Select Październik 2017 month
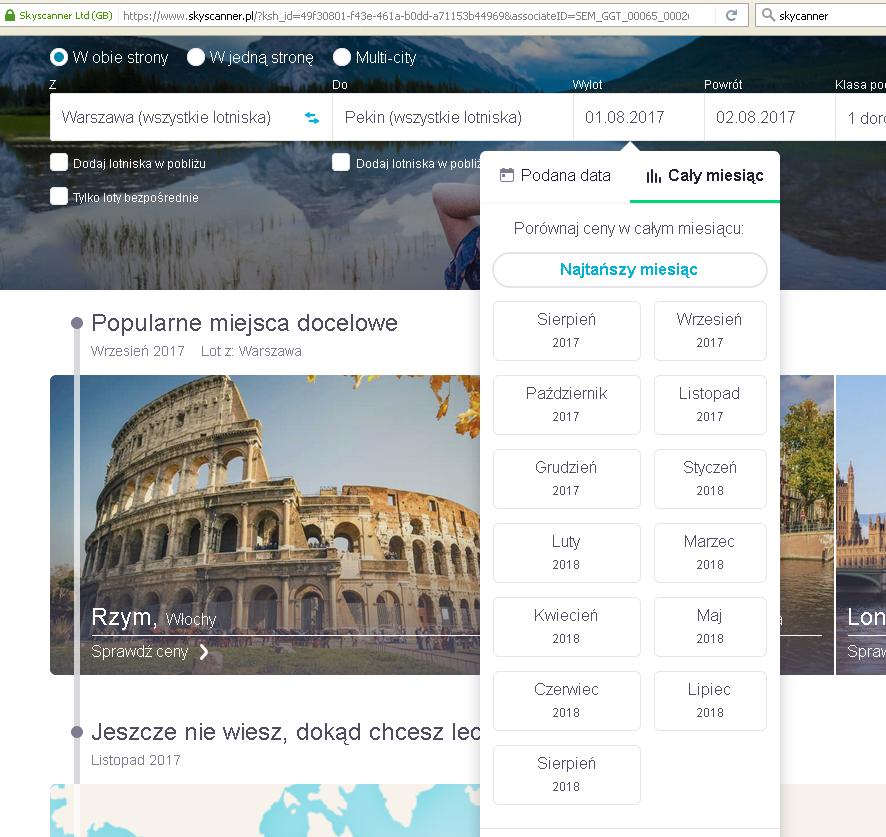Image resolution: width=886 pixels, height=837 pixels. (566, 405)
